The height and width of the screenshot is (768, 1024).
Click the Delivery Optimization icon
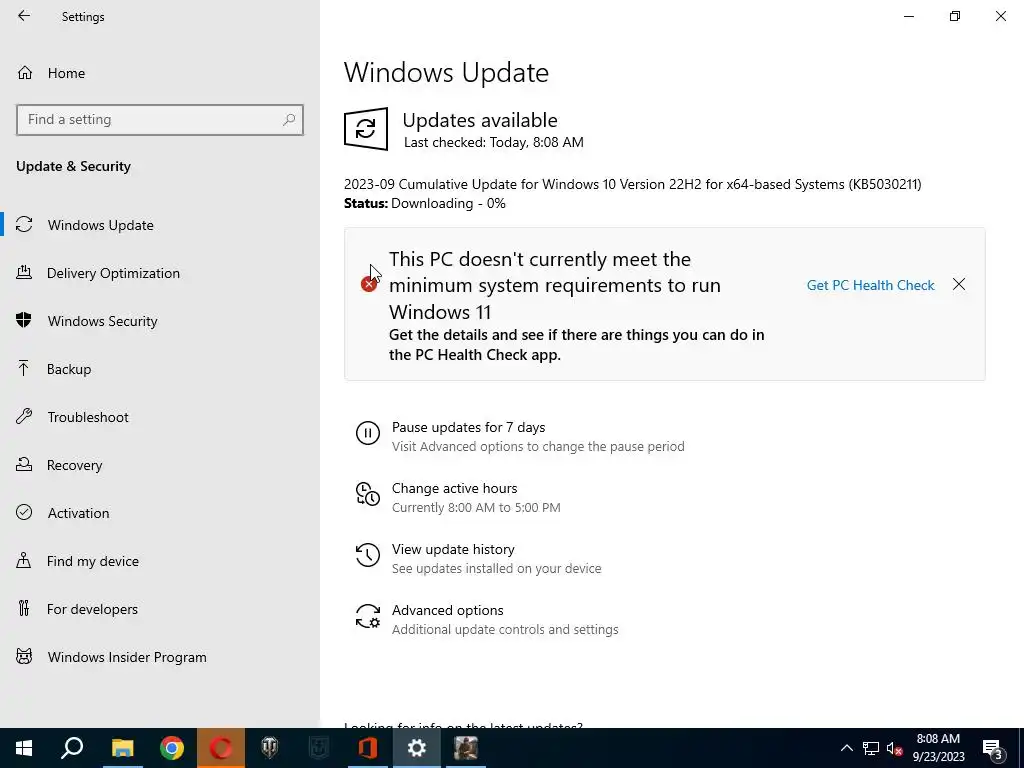pyautogui.click(x=24, y=272)
